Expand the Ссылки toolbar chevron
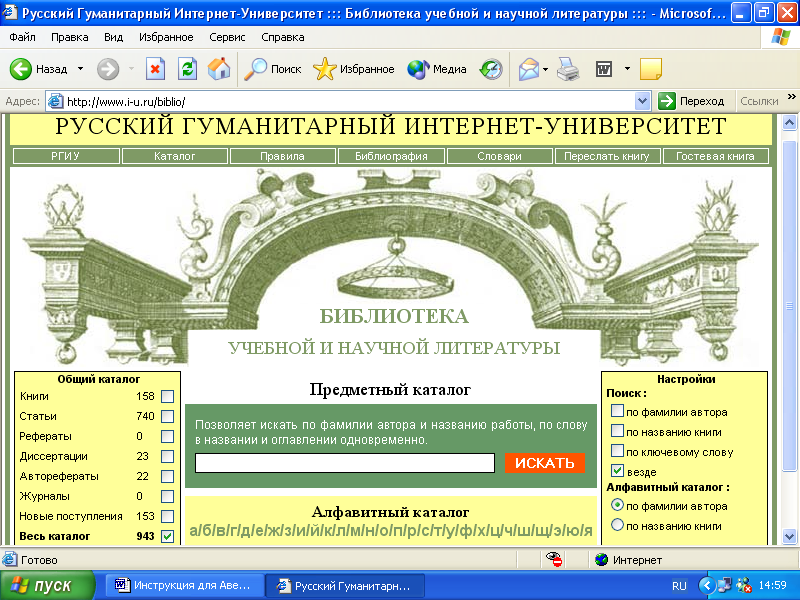800x600 pixels. (x=791, y=96)
